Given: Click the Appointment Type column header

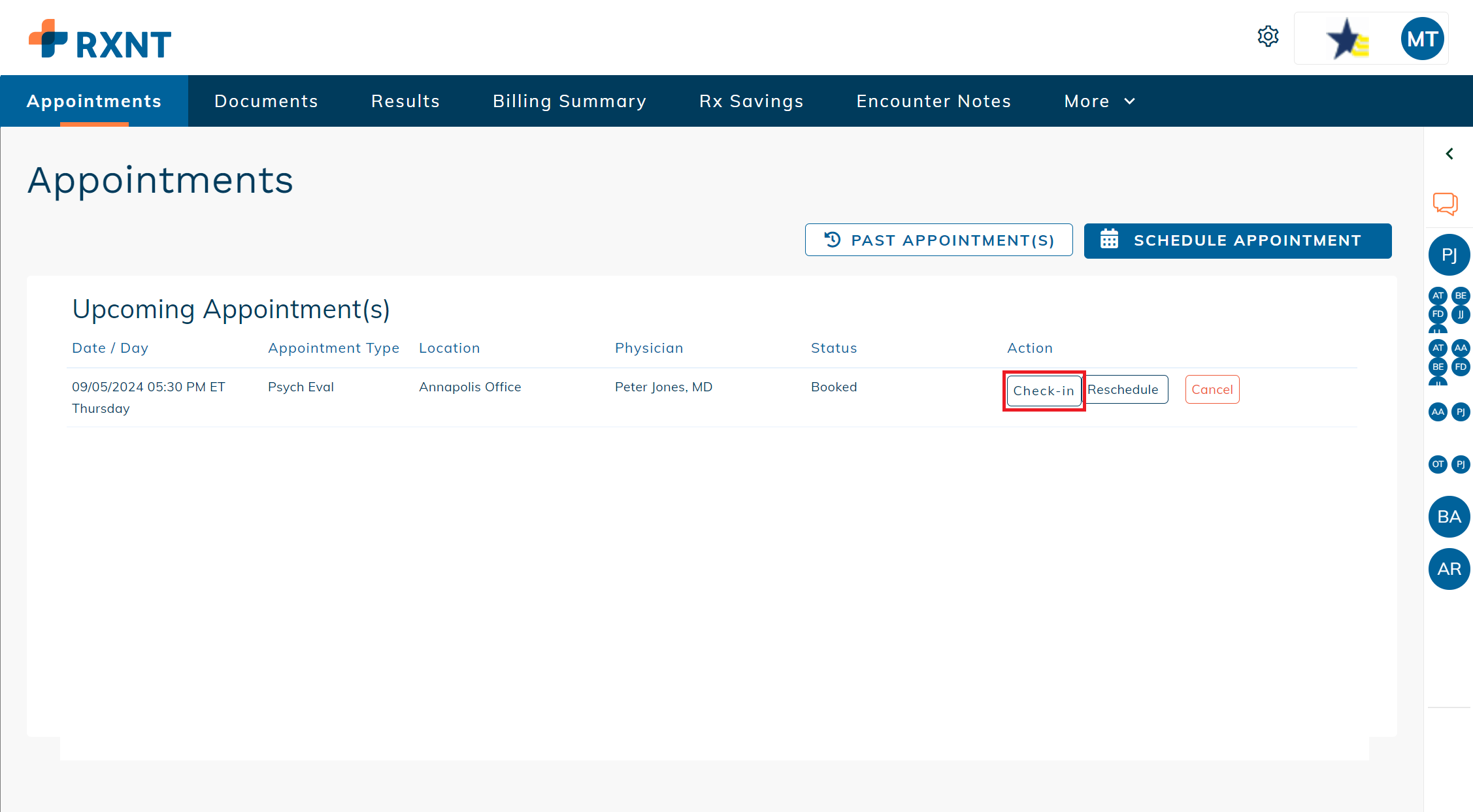Looking at the screenshot, I should [334, 348].
